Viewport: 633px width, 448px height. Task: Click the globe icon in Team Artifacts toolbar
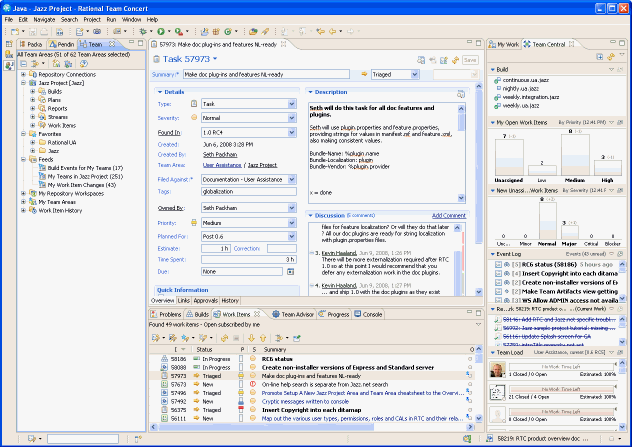(84, 64)
